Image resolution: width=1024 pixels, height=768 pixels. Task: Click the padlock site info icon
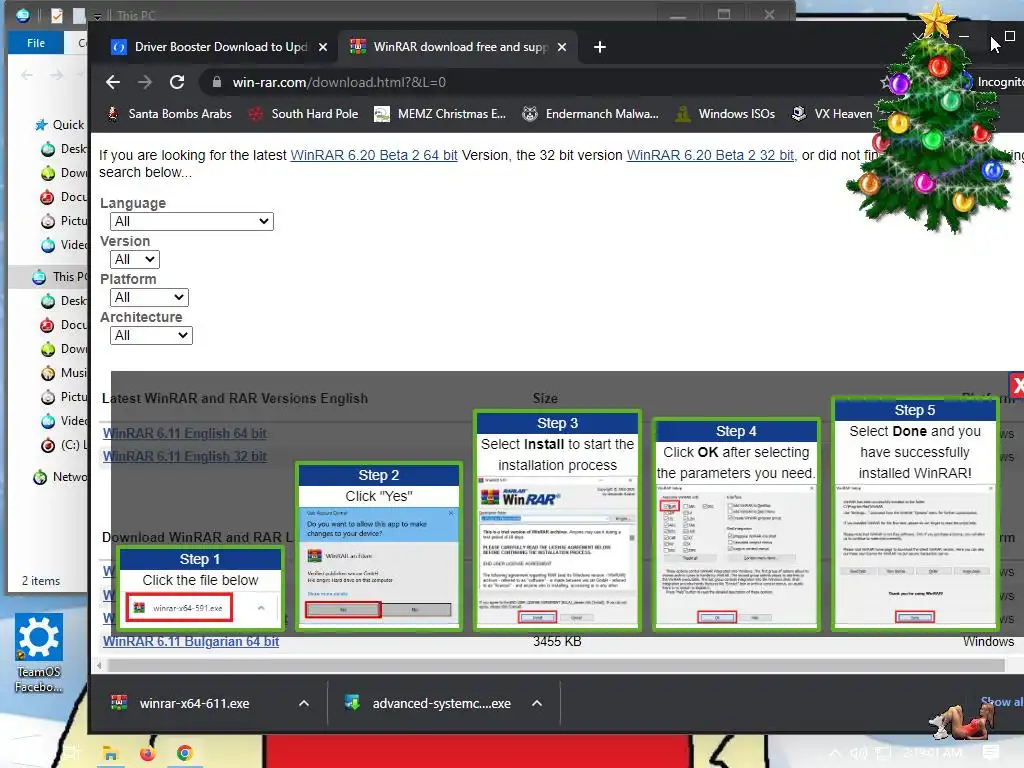(217, 82)
